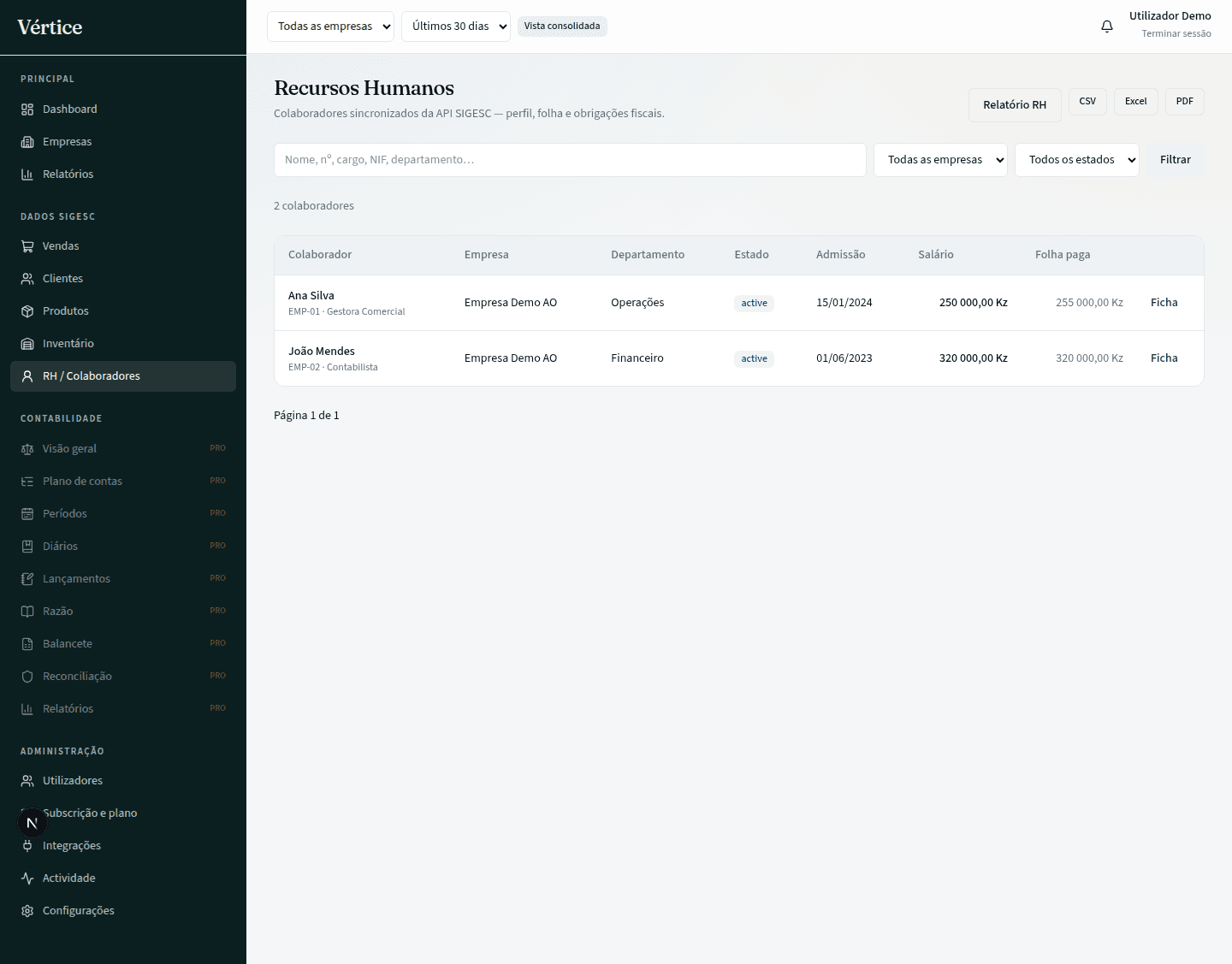1232x964 pixels.
Task: Click the Produtos box icon
Action: point(27,311)
